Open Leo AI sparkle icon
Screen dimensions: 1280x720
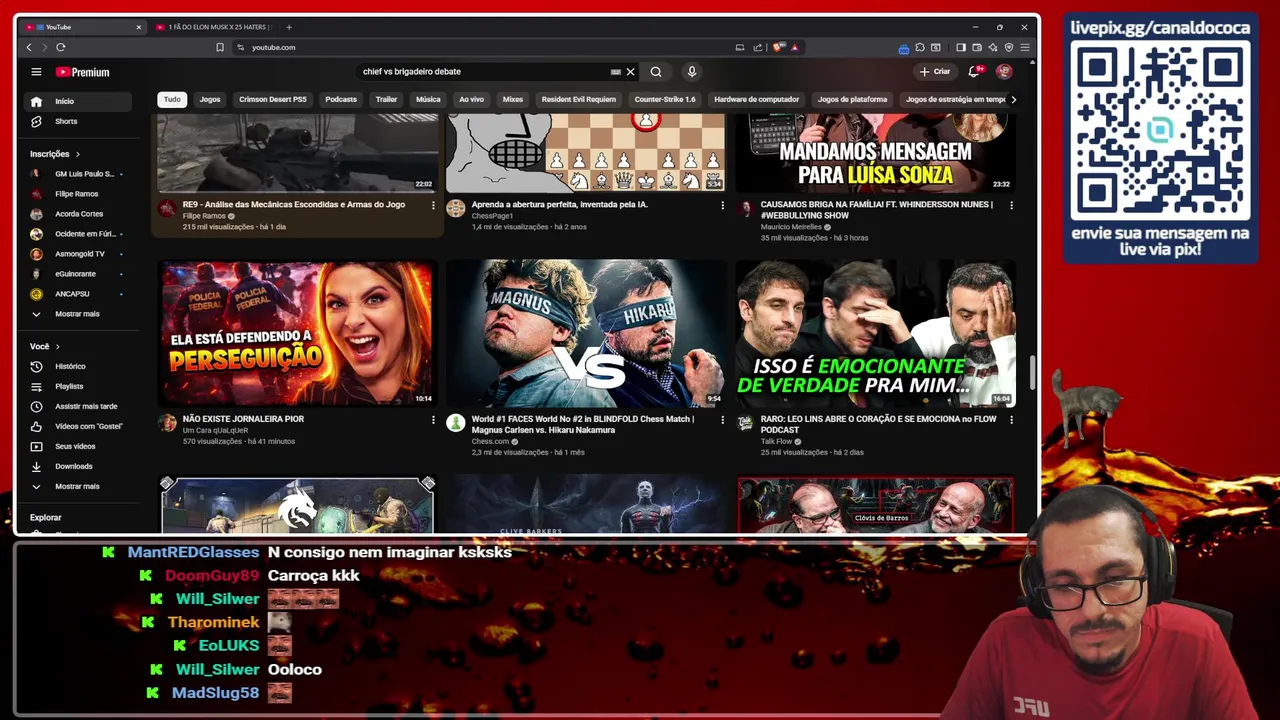click(993, 47)
